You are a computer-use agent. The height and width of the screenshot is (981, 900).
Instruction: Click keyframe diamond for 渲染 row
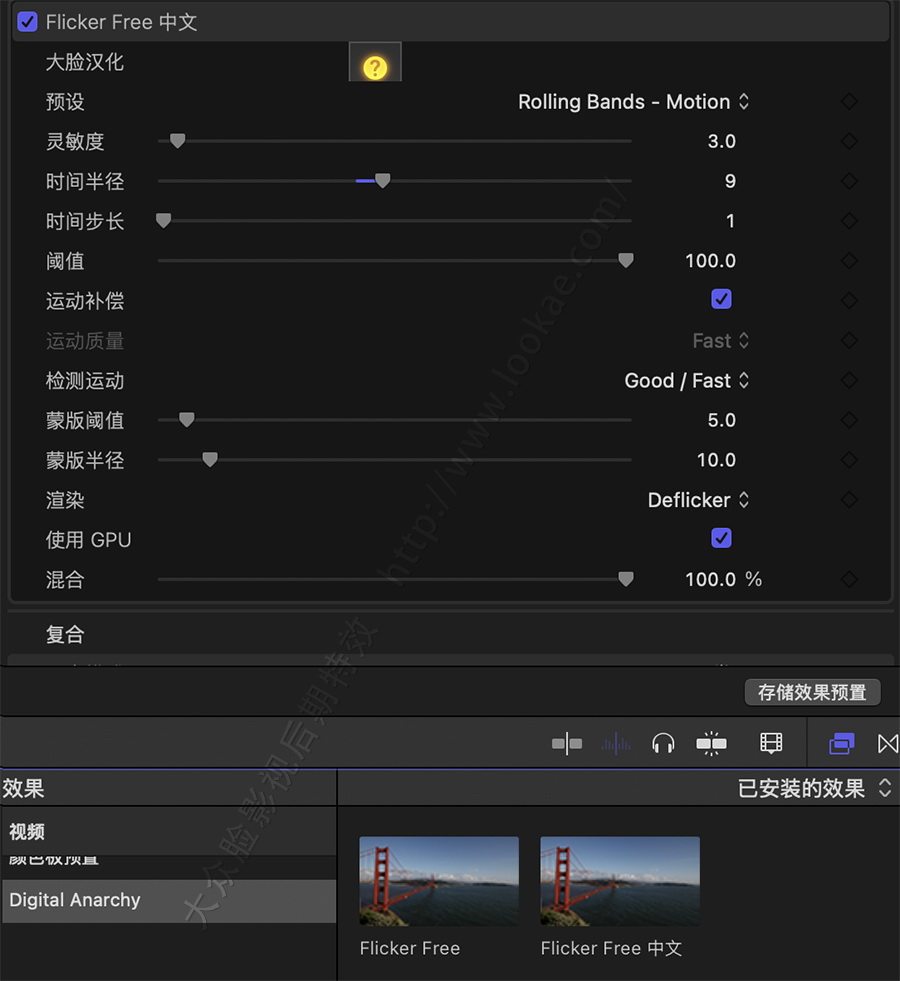click(x=849, y=499)
